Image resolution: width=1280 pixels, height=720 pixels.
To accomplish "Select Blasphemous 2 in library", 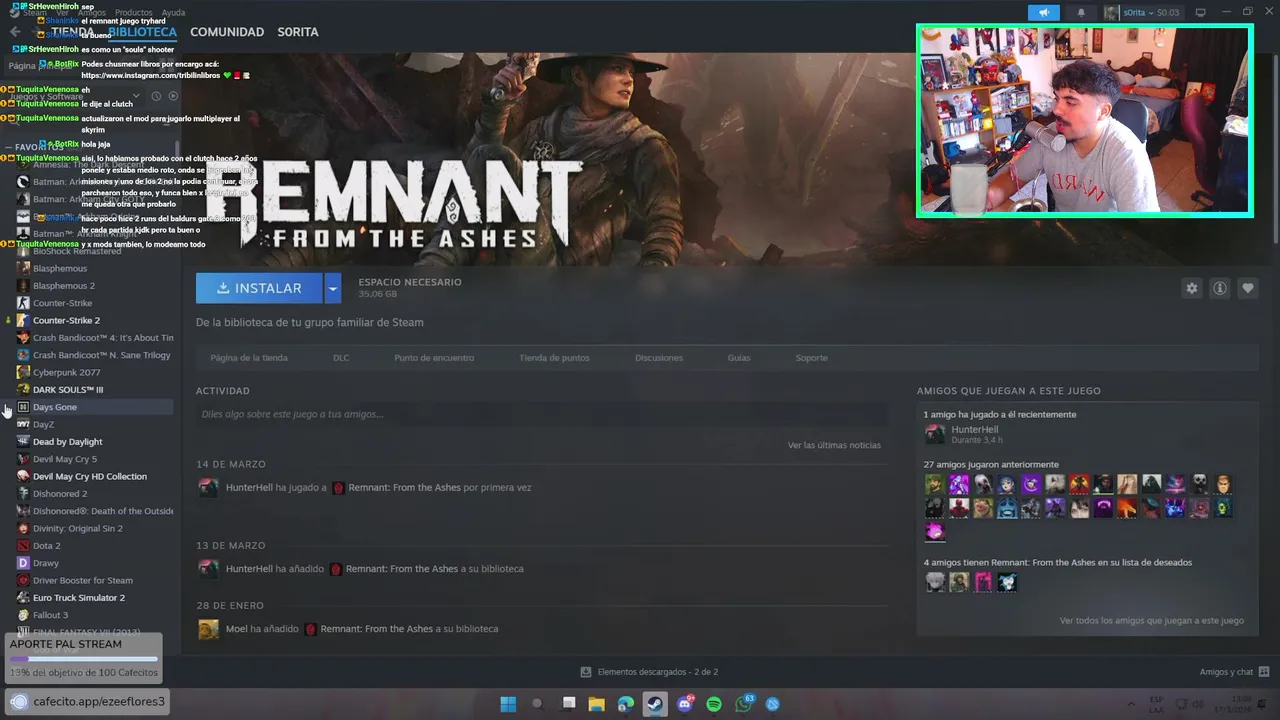I will click(x=94, y=286).
